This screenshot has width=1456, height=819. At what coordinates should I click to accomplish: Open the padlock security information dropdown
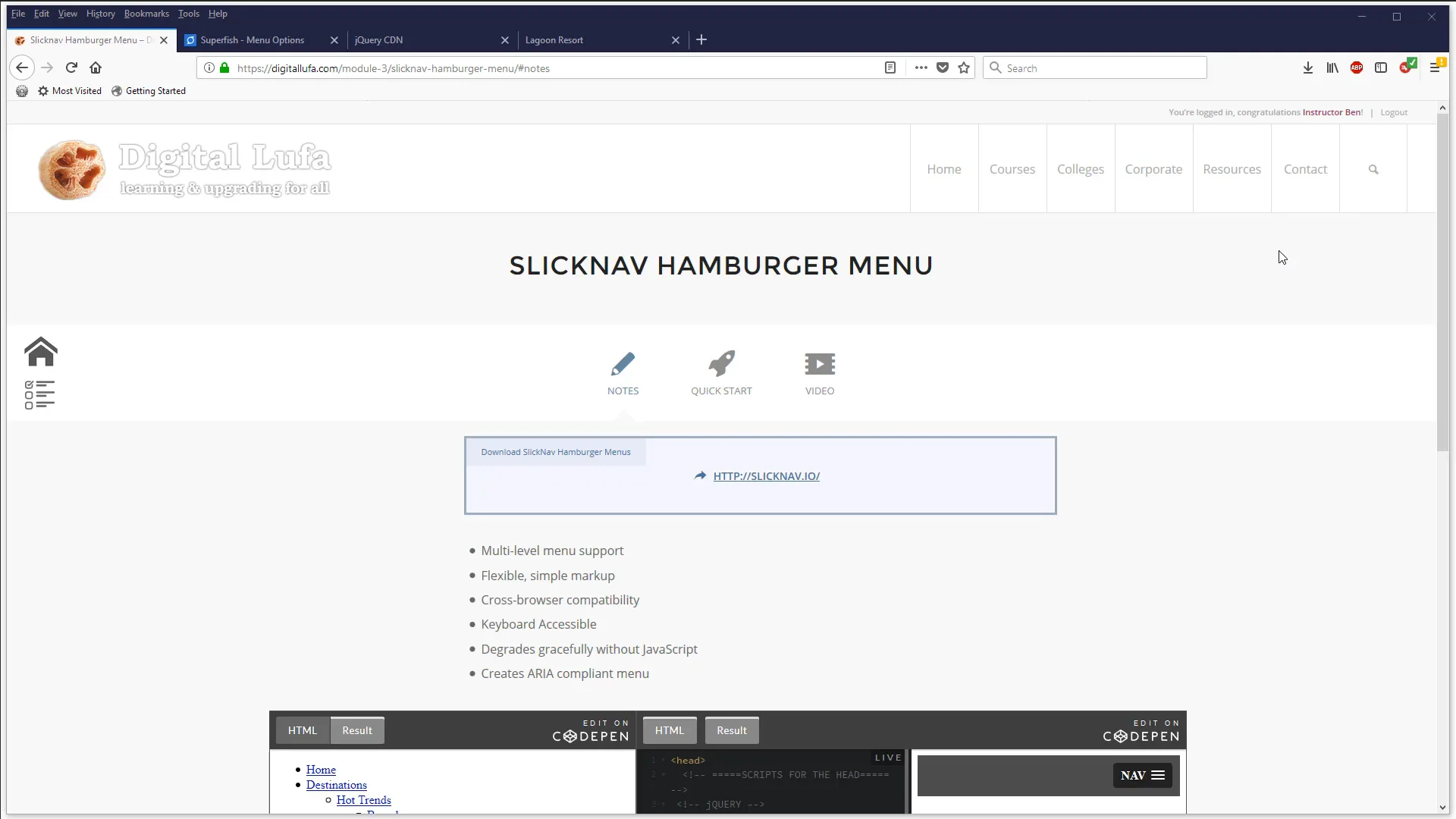coord(224,67)
